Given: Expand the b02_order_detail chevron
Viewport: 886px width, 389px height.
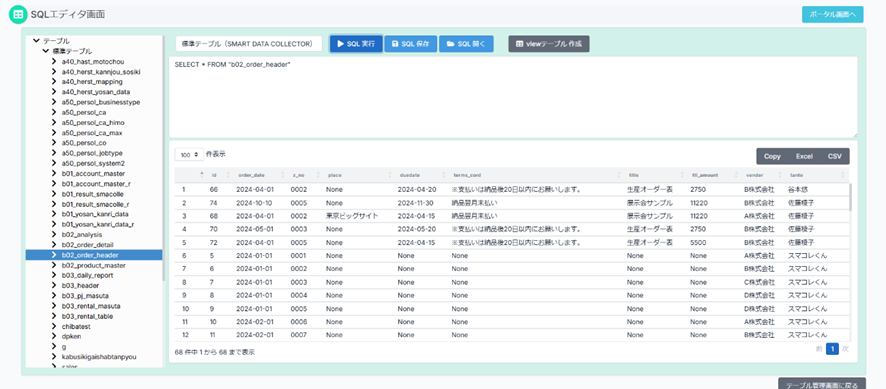Looking at the screenshot, I should (x=55, y=245).
